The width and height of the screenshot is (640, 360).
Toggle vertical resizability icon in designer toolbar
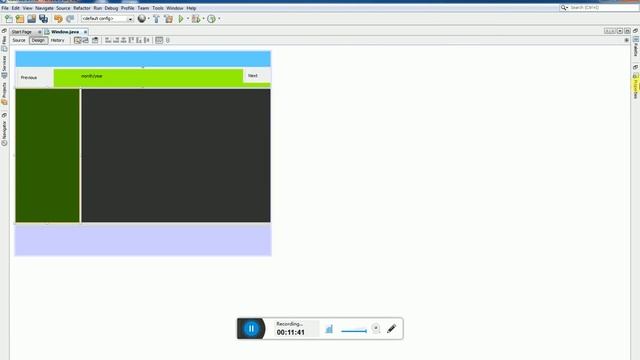168,40
